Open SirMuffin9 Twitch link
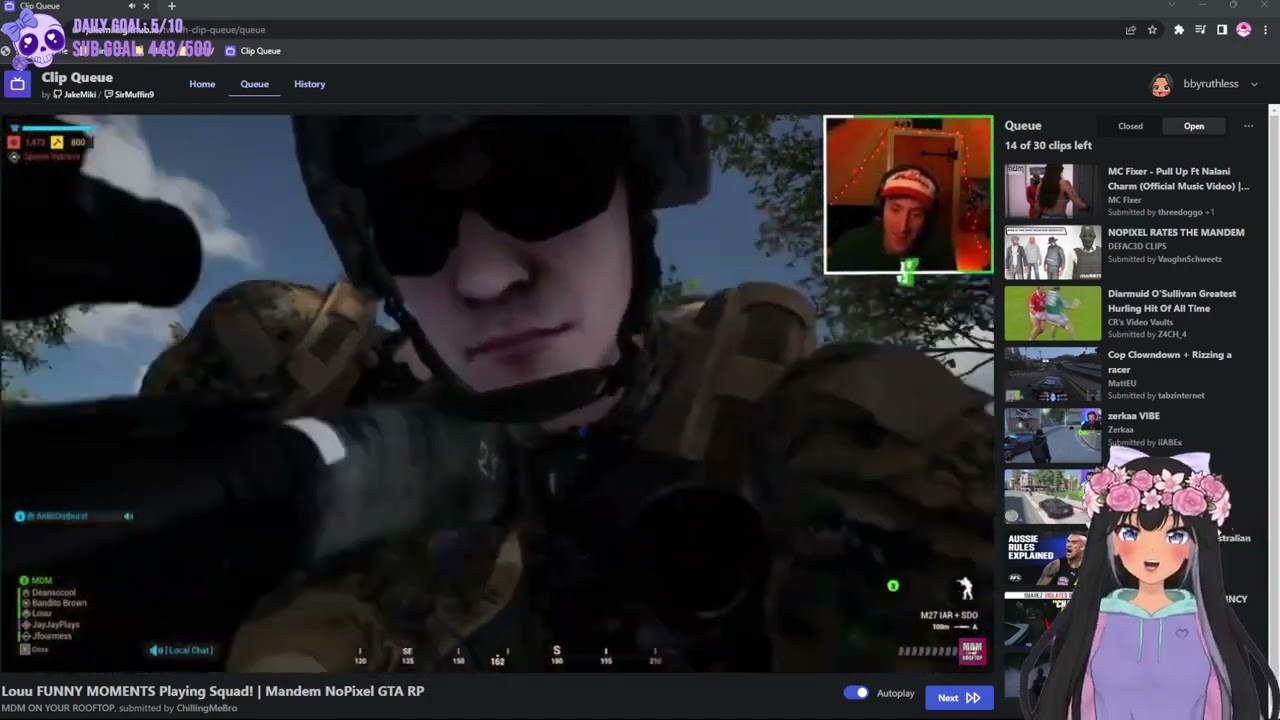Viewport: 1280px width, 720px height. click(x=129, y=95)
